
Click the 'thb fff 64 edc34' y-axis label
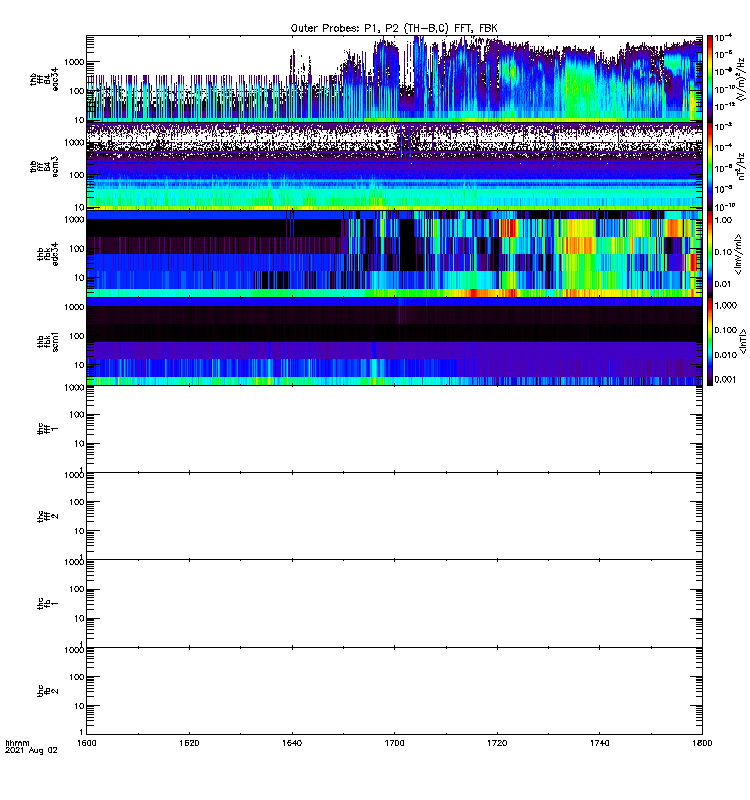point(44,79)
